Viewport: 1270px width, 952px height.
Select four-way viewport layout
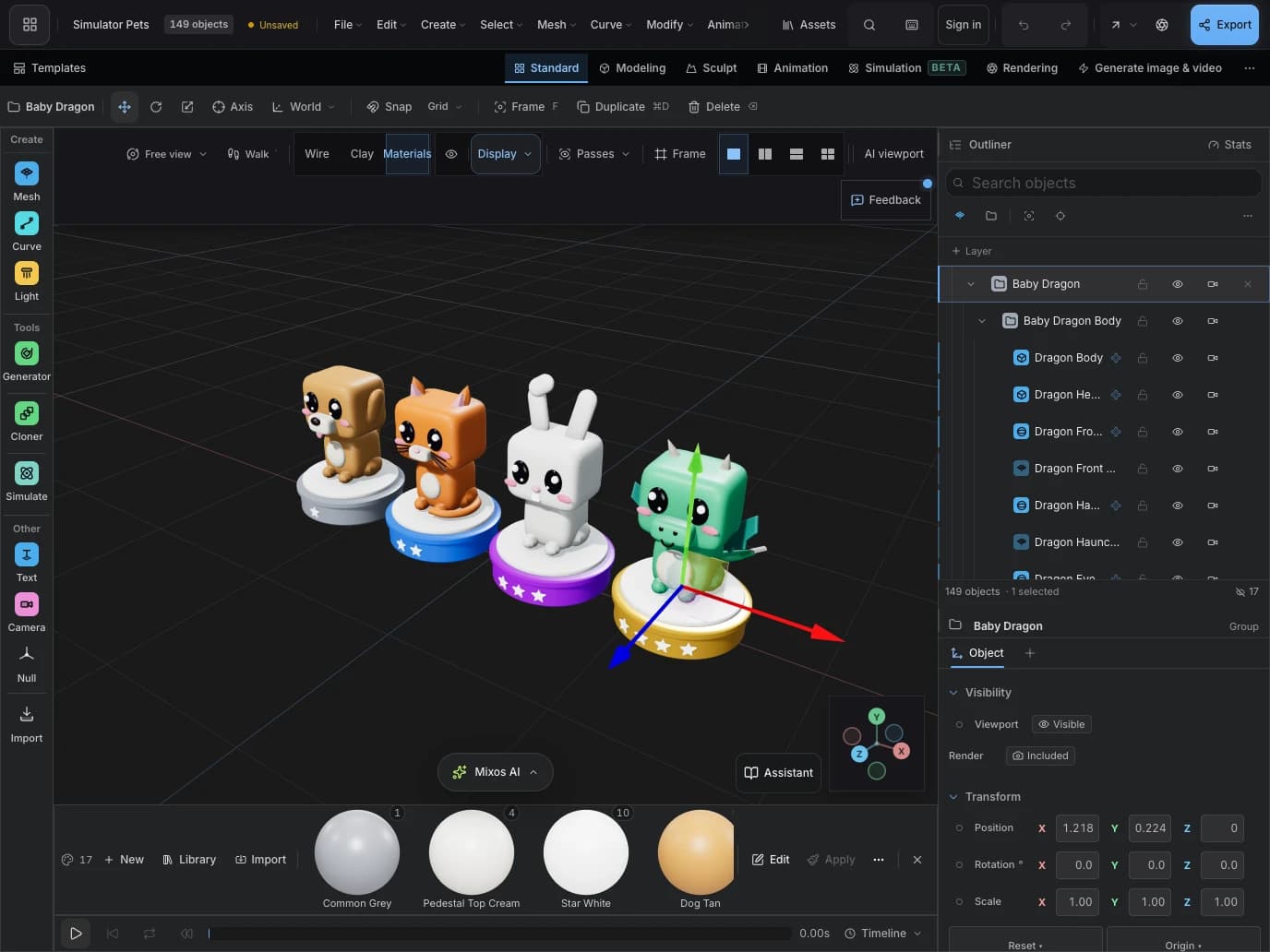pos(828,154)
